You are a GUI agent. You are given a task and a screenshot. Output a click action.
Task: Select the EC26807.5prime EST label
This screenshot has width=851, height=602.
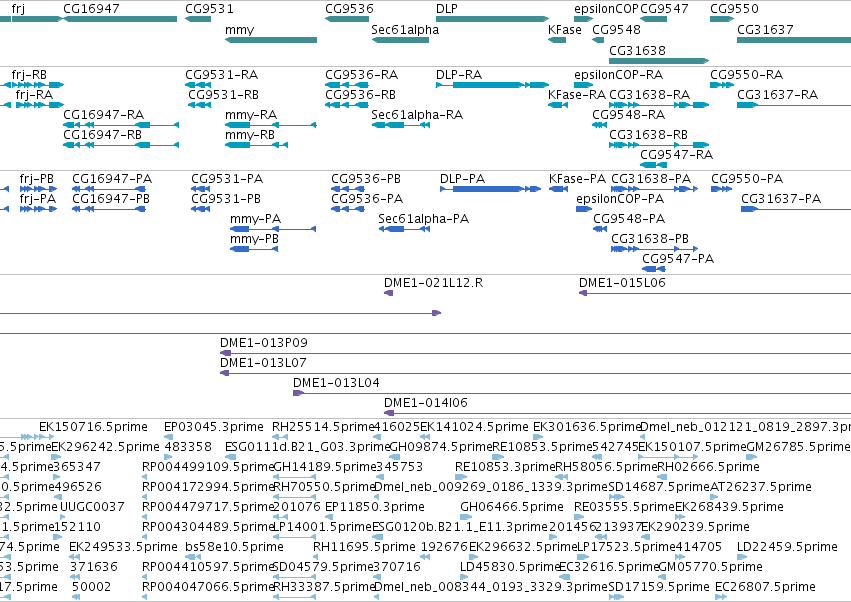tap(765, 587)
